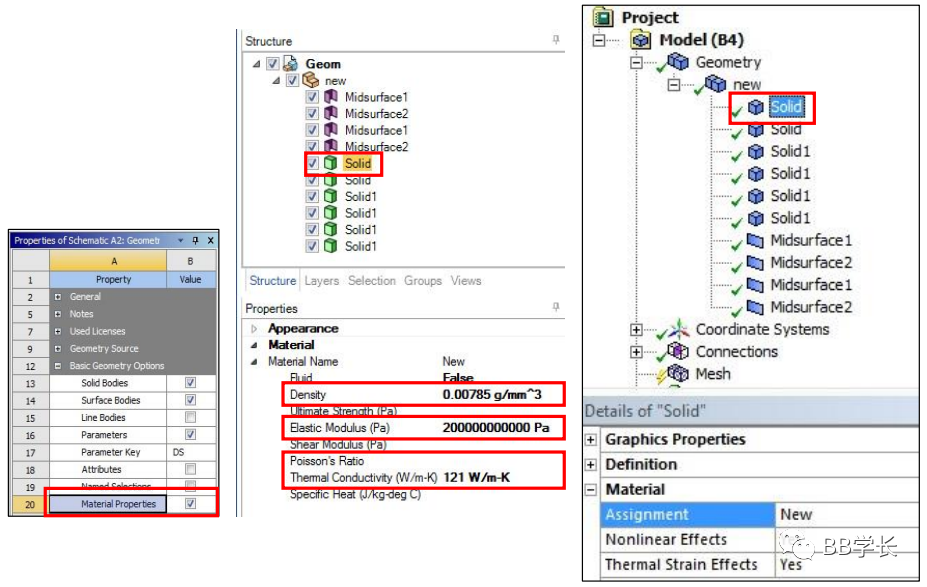The height and width of the screenshot is (587, 927).
Task: Click the Project icon at top of outline
Action: tap(601, 17)
